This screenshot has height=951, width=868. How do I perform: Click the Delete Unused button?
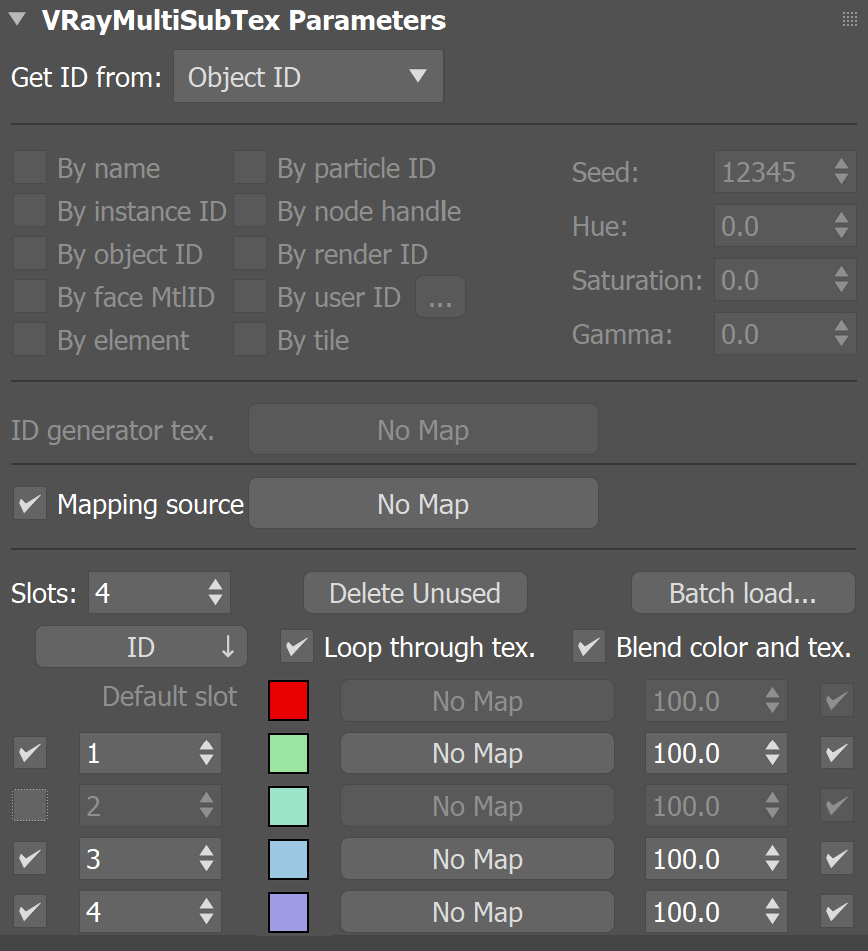coord(415,593)
